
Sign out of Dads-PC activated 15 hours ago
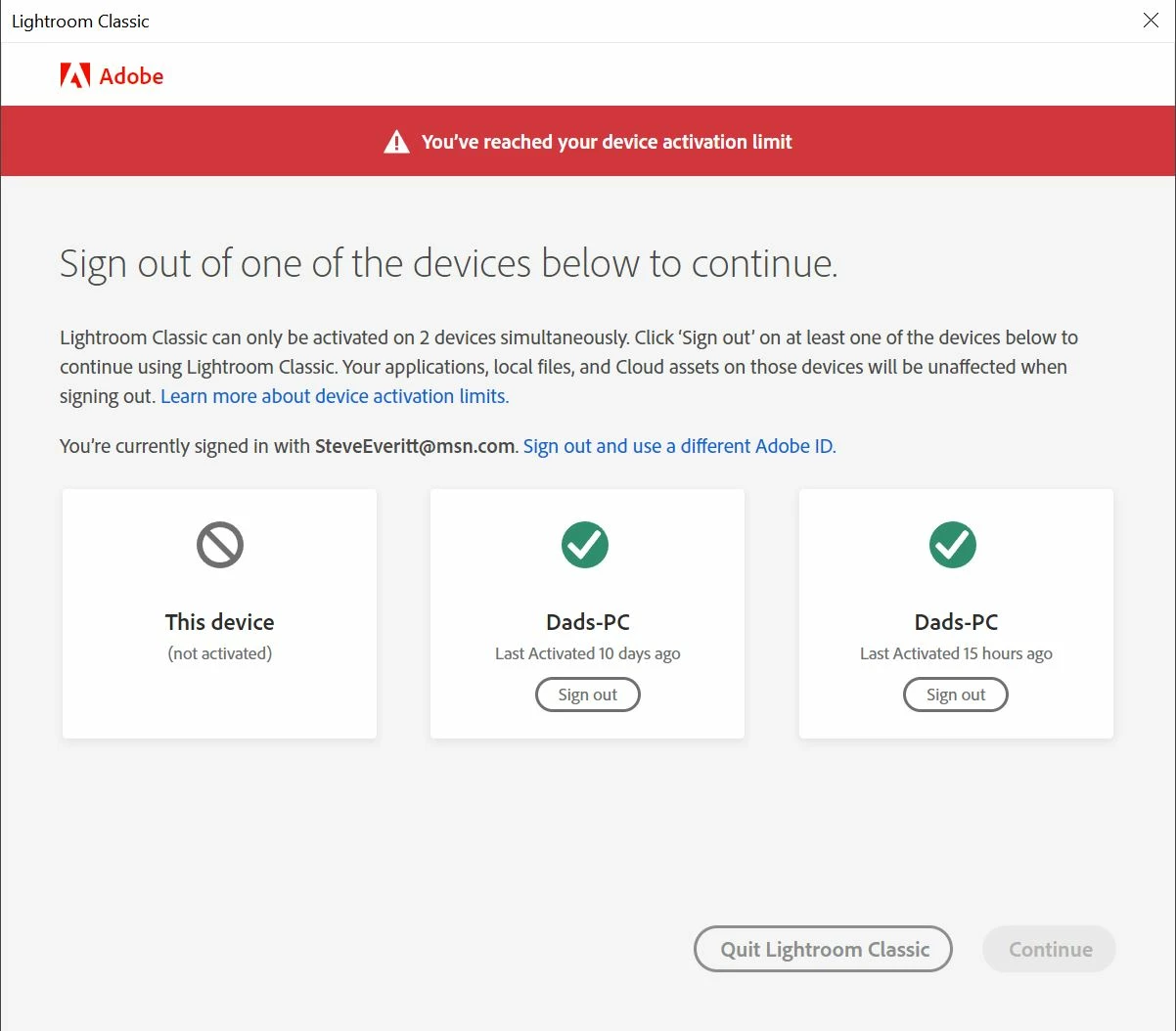[956, 695]
